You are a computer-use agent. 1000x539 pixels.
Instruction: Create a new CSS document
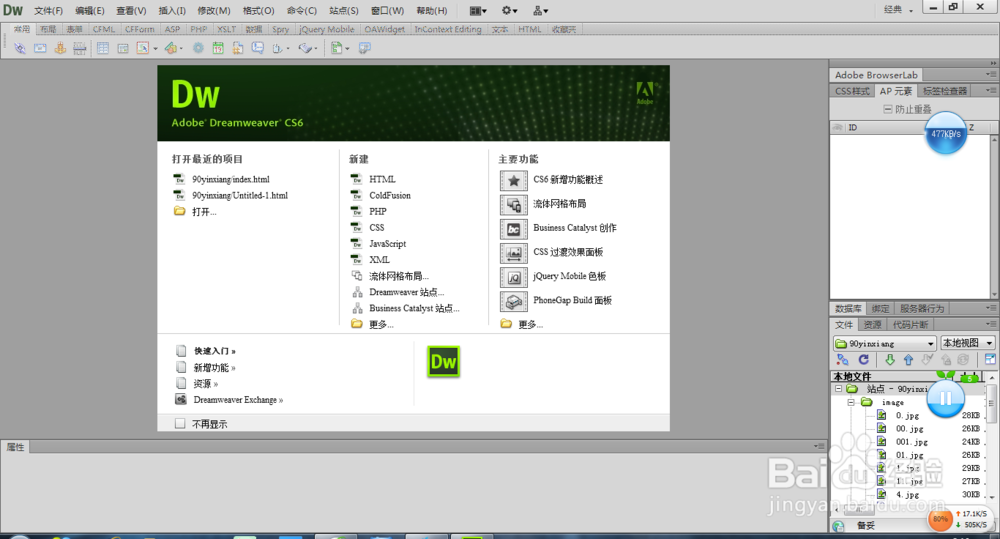click(x=377, y=228)
